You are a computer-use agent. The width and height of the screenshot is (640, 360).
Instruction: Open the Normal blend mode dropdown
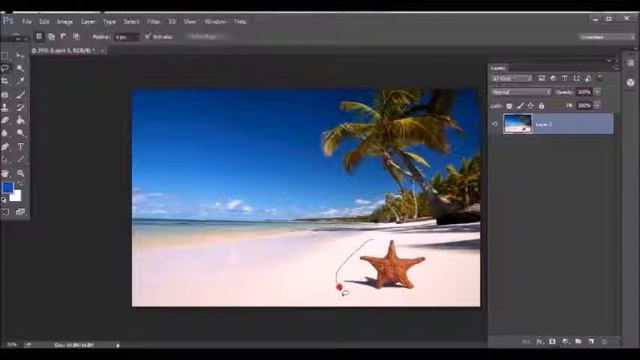point(521,92)
